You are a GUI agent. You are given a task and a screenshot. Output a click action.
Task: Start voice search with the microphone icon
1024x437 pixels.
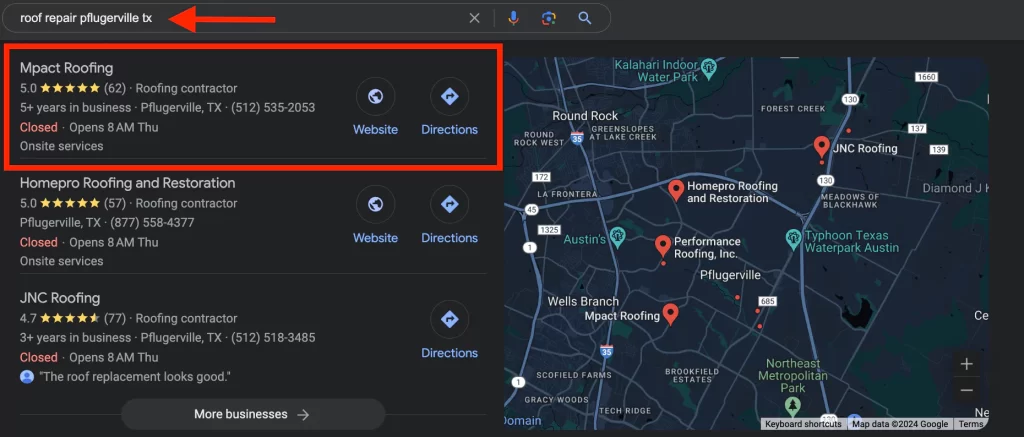click(513, 18)
